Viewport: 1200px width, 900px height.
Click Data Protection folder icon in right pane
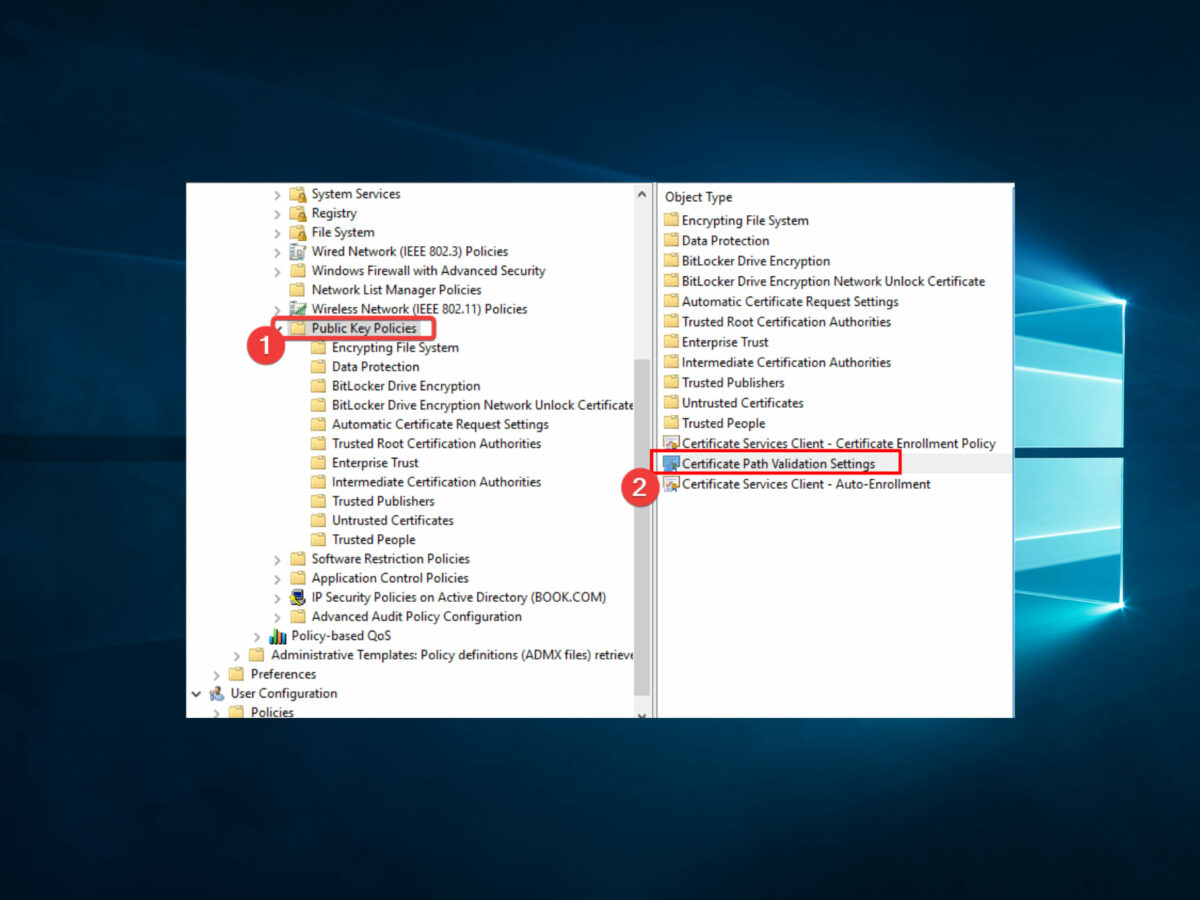click(x=671, y=240)
